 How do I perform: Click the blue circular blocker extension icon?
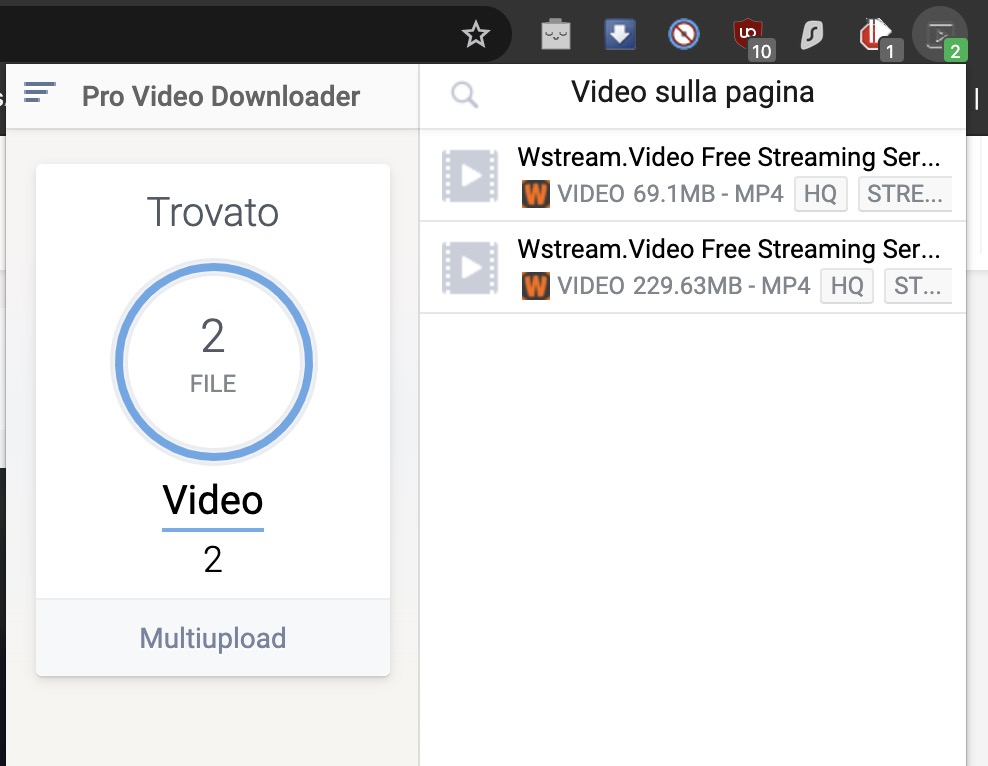683,36
